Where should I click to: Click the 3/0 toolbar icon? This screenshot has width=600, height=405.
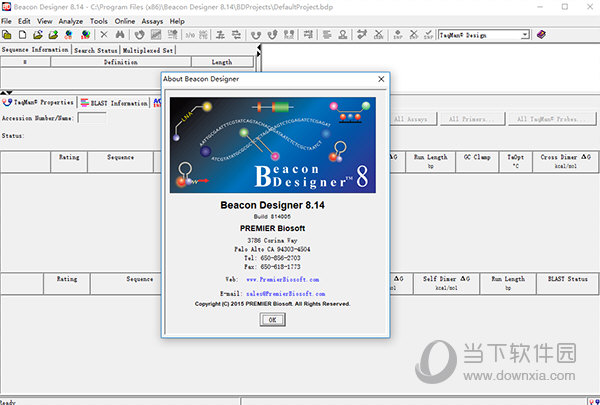coord(191,35)
